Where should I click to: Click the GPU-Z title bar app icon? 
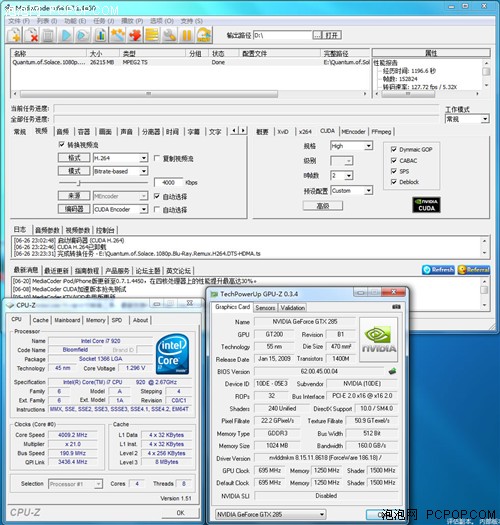(x=214, y=294)
